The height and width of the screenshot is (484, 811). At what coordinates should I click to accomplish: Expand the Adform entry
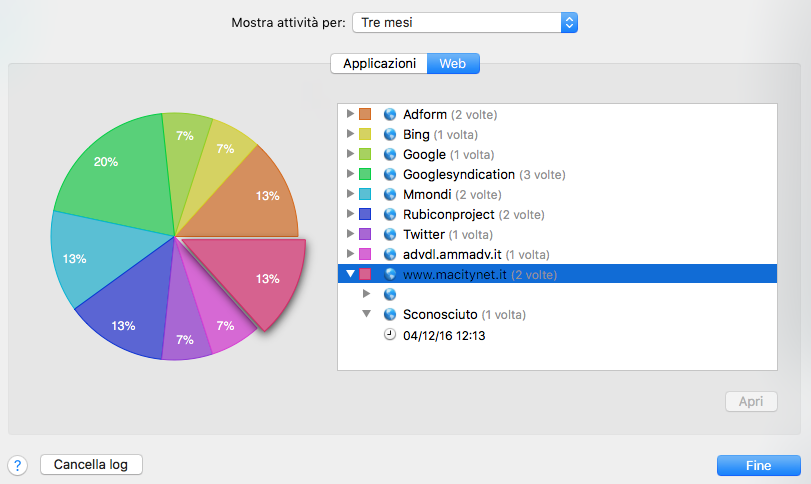(349, 114)
